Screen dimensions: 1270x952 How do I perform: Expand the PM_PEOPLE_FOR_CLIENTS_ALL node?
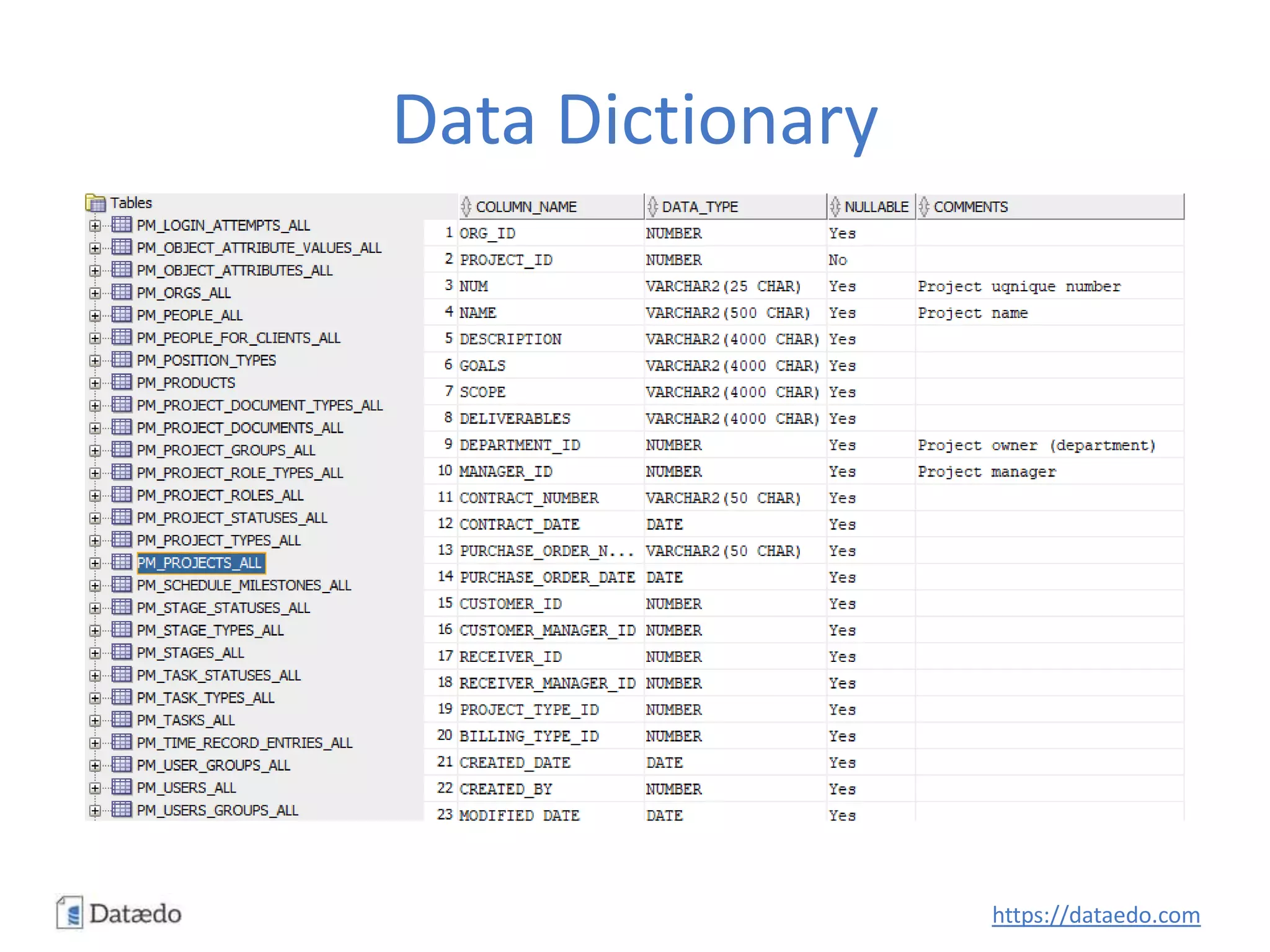click(x=95, y=338)
